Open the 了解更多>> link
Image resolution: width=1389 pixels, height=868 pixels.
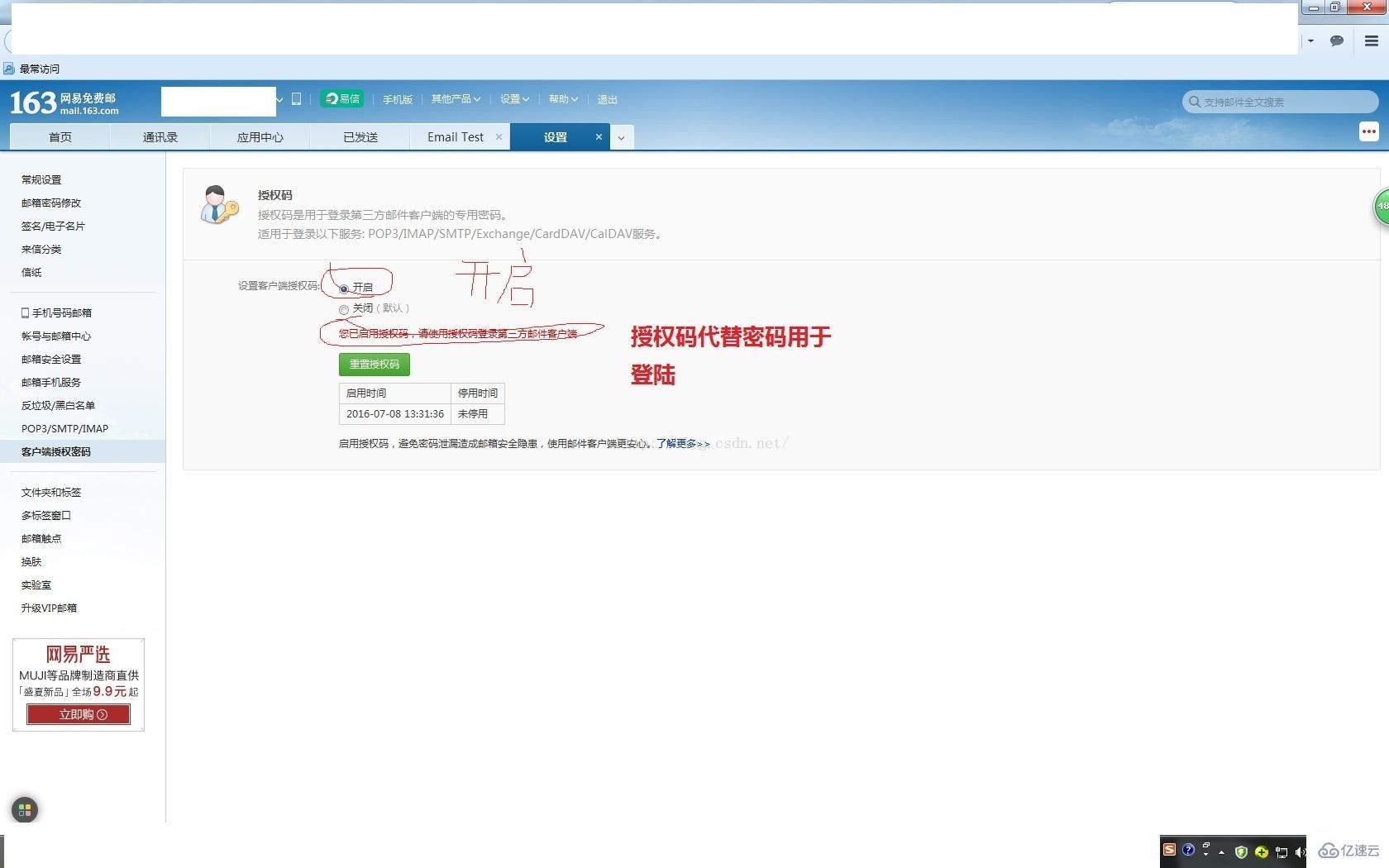[683, 444]
